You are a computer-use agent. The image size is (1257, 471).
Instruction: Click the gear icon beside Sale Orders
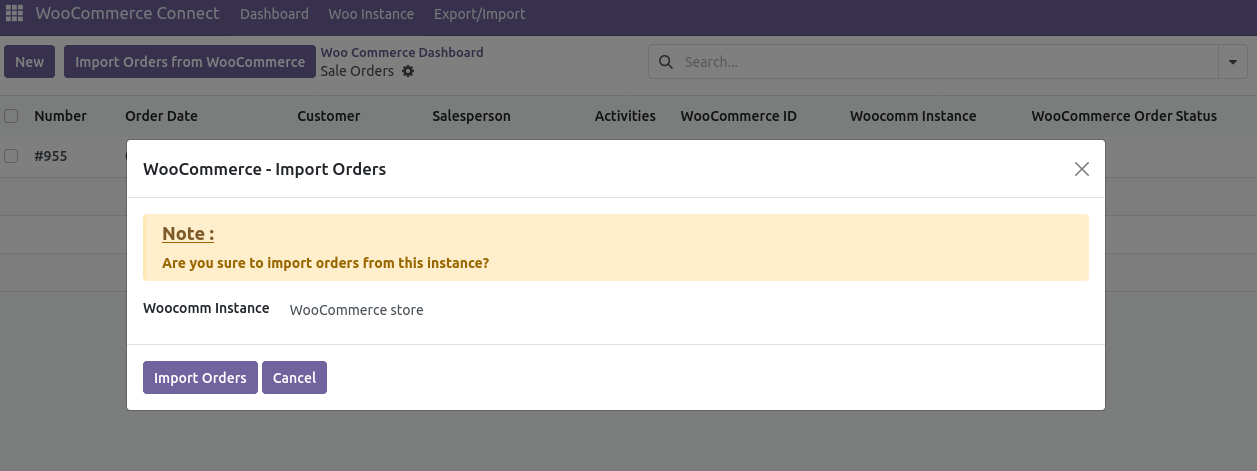pyautogui.click(x=407, y=71)
